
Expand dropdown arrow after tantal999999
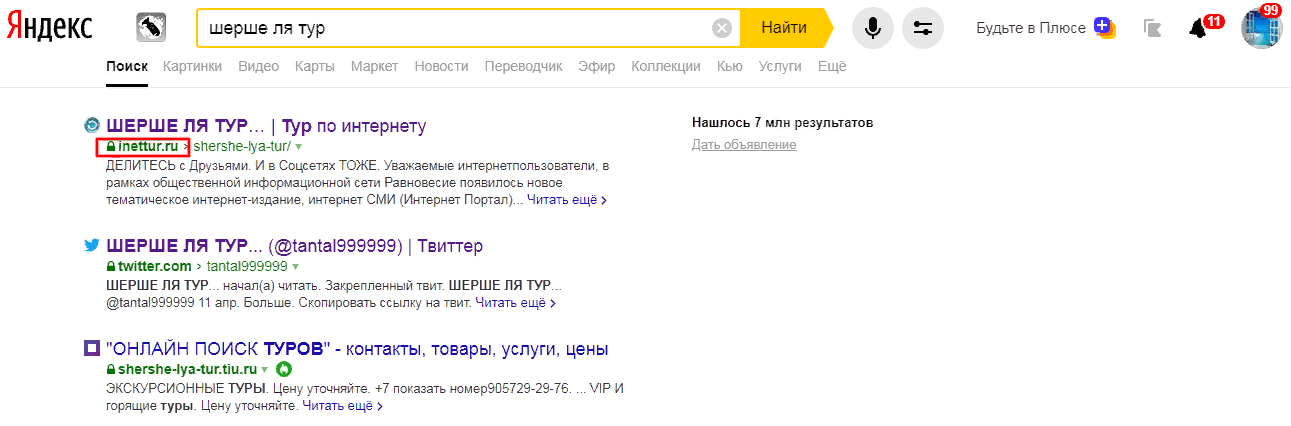coord(296,267)
